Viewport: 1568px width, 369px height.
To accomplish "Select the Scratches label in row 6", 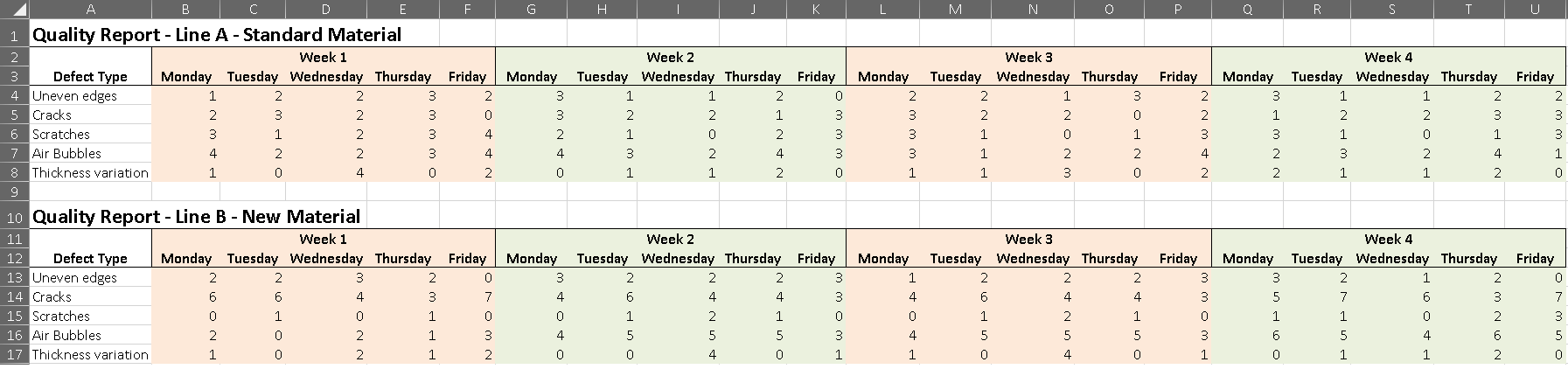I will coord(60,135).
